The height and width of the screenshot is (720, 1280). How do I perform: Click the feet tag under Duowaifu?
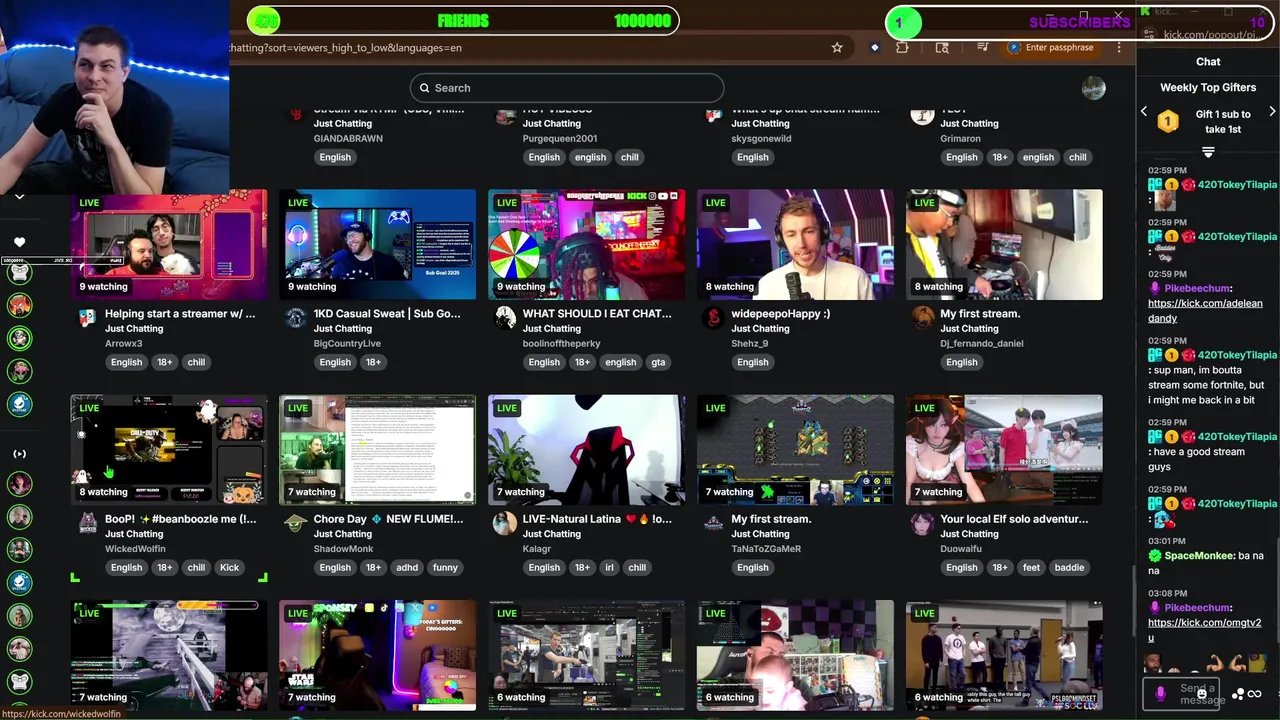point(1031,567)
